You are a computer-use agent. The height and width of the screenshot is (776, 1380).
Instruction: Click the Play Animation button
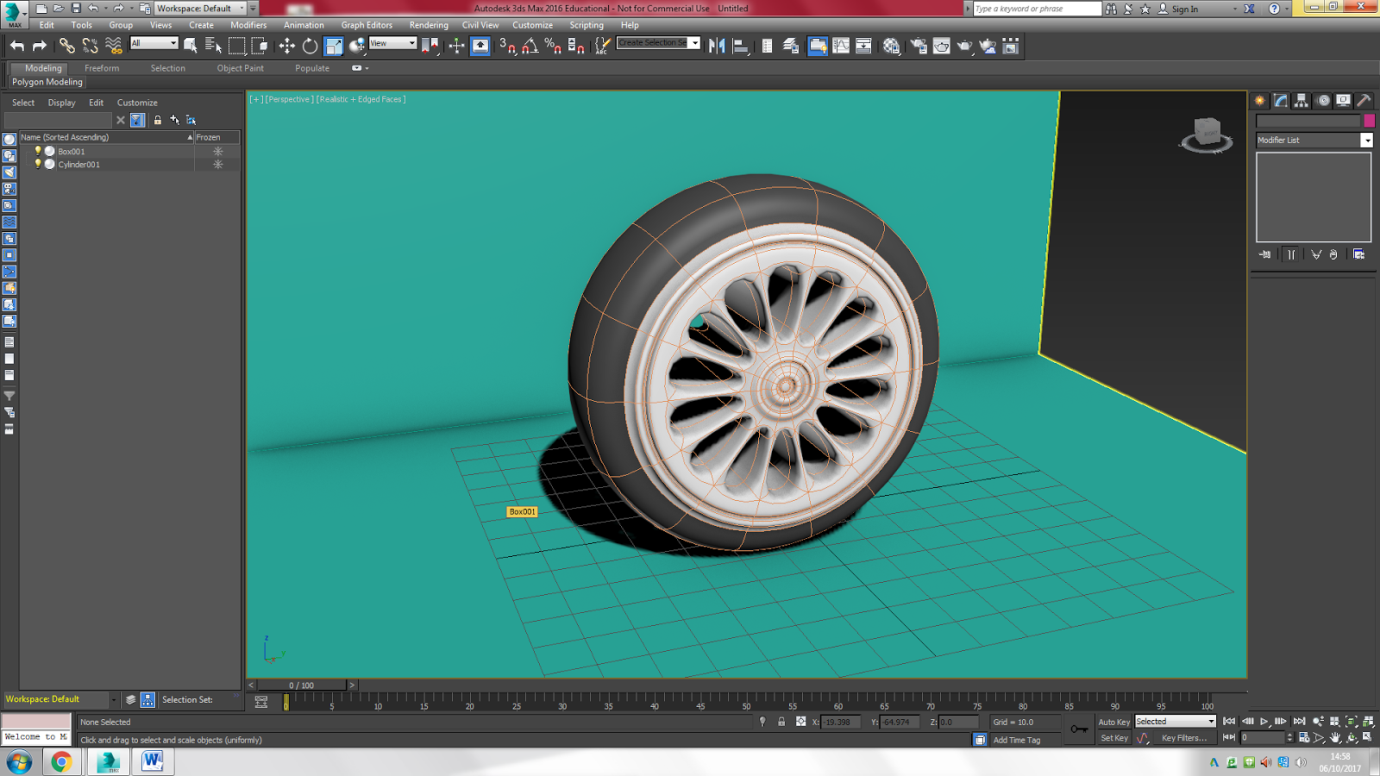tap(1264, 721)
